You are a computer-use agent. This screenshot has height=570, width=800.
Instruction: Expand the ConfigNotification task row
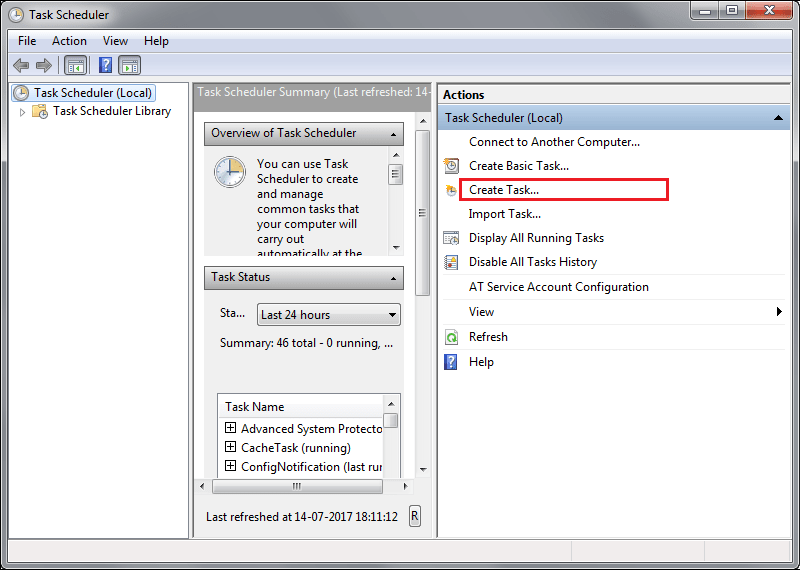[231, 466]
